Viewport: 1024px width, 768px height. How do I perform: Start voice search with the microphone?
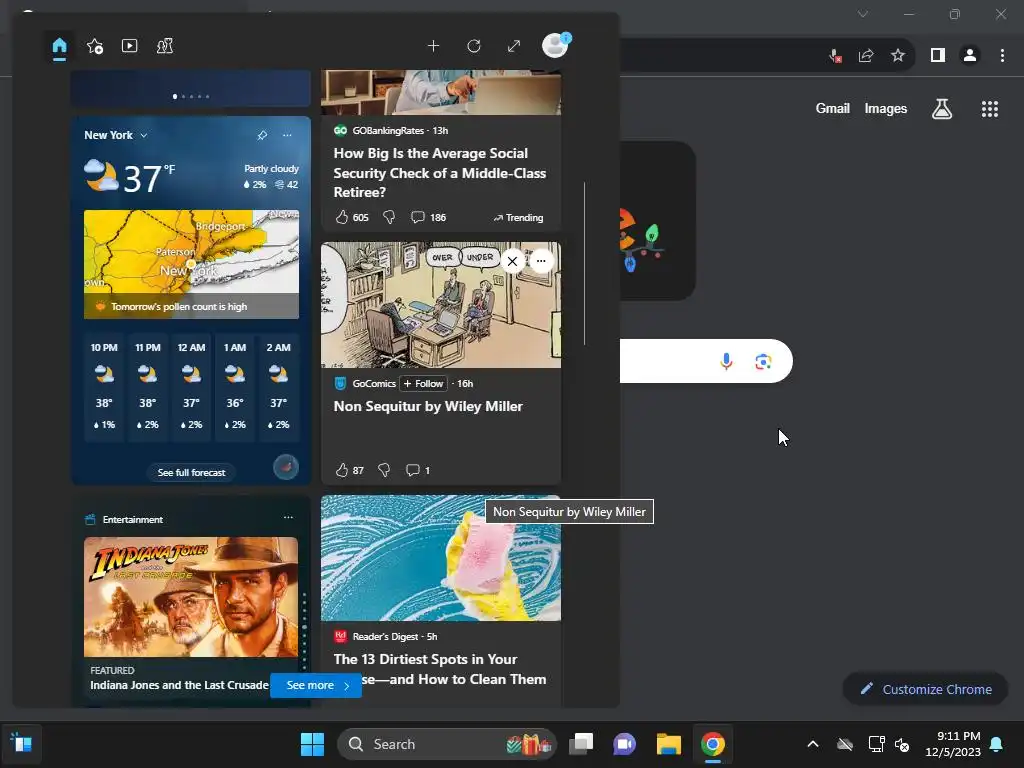tap(726, 361)
